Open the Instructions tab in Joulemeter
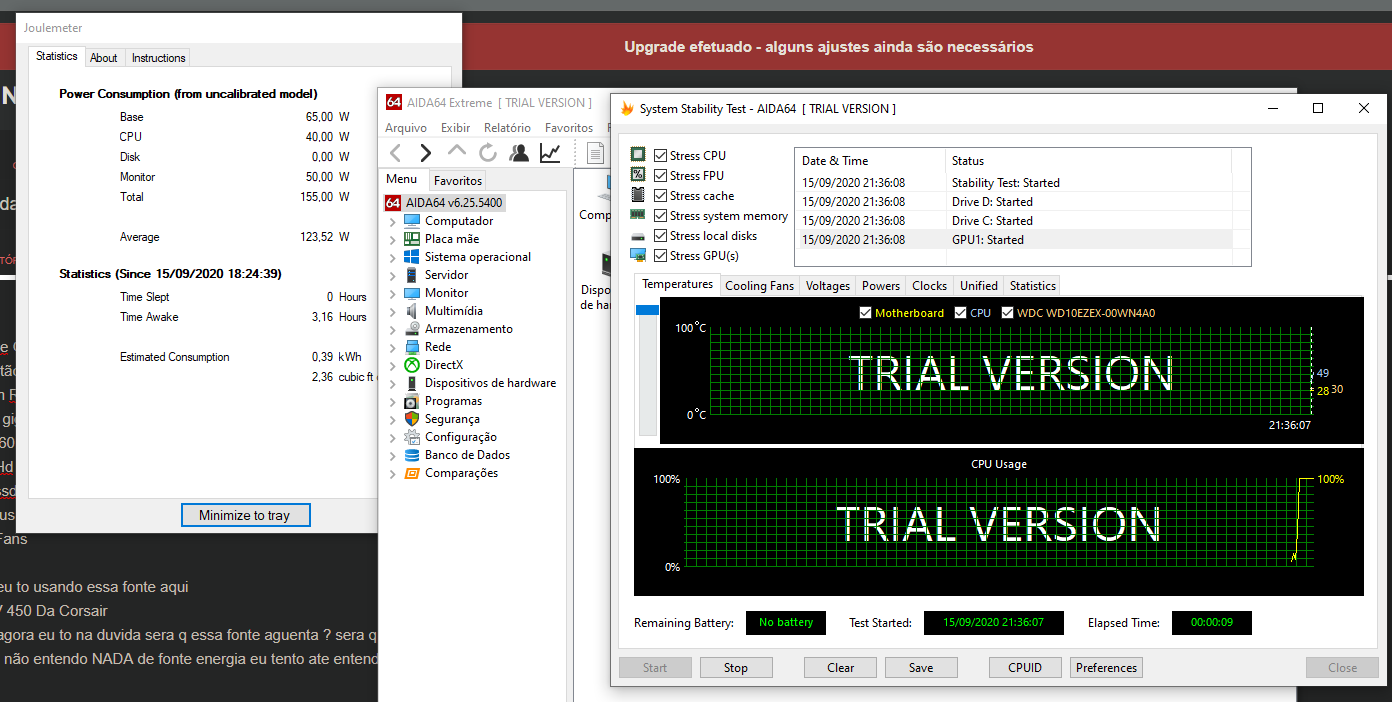 pos(159,58)
